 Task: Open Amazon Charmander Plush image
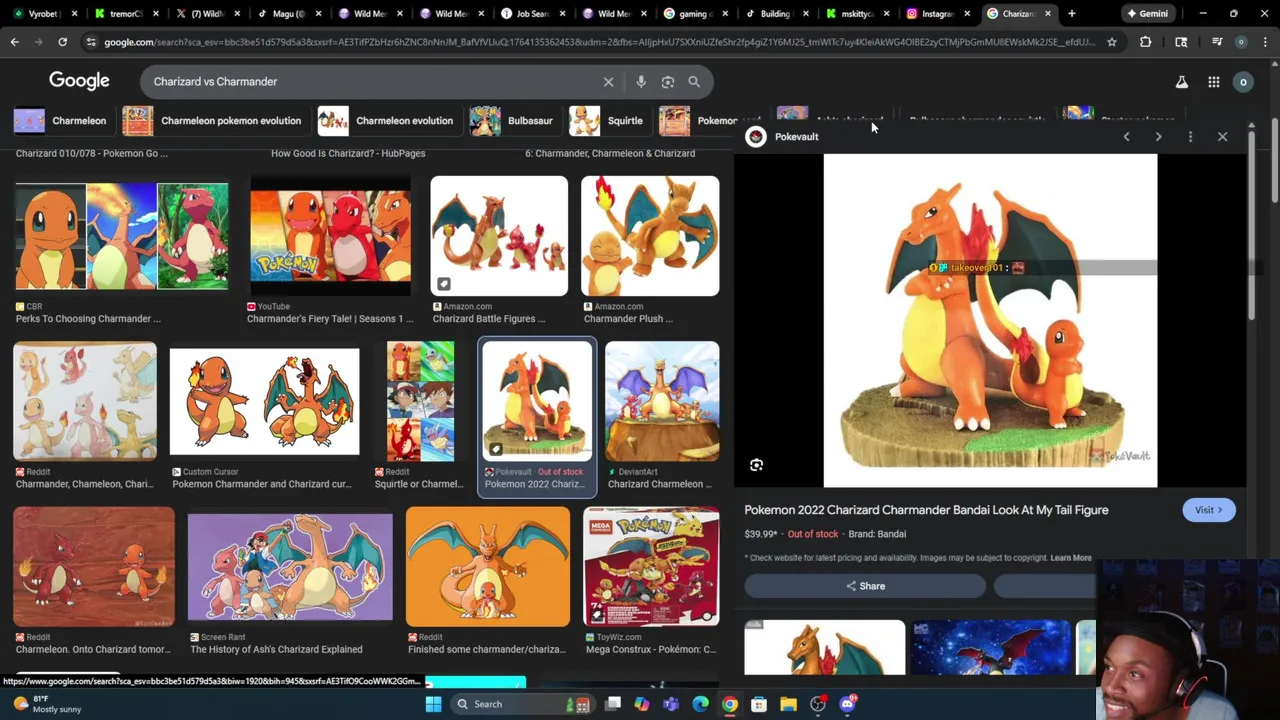[x=650, y=236]
